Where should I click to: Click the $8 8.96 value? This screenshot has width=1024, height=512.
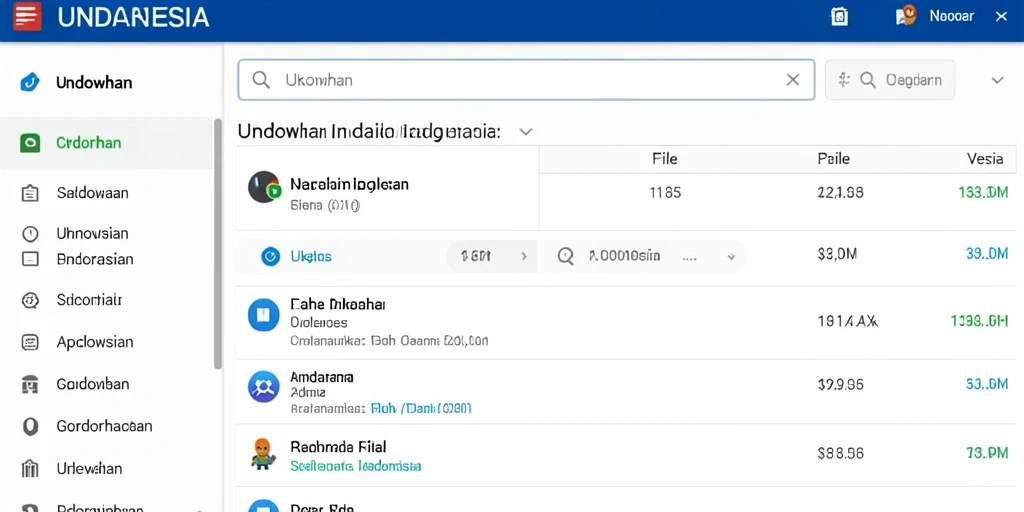(840, 453)
